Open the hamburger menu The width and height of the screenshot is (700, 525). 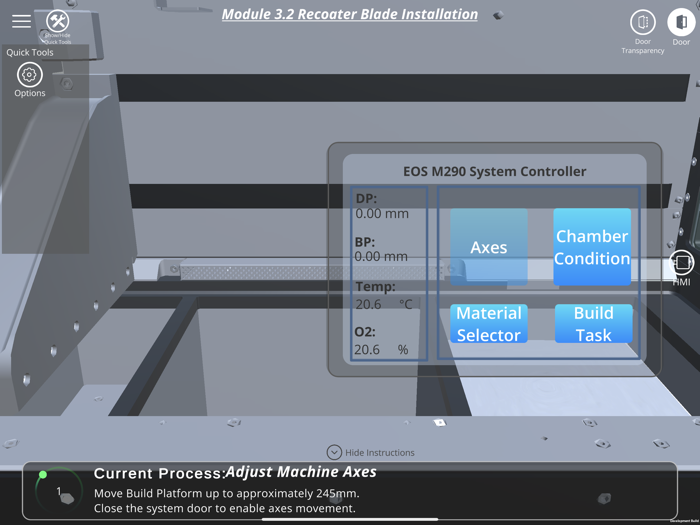[x=21, y=21]
